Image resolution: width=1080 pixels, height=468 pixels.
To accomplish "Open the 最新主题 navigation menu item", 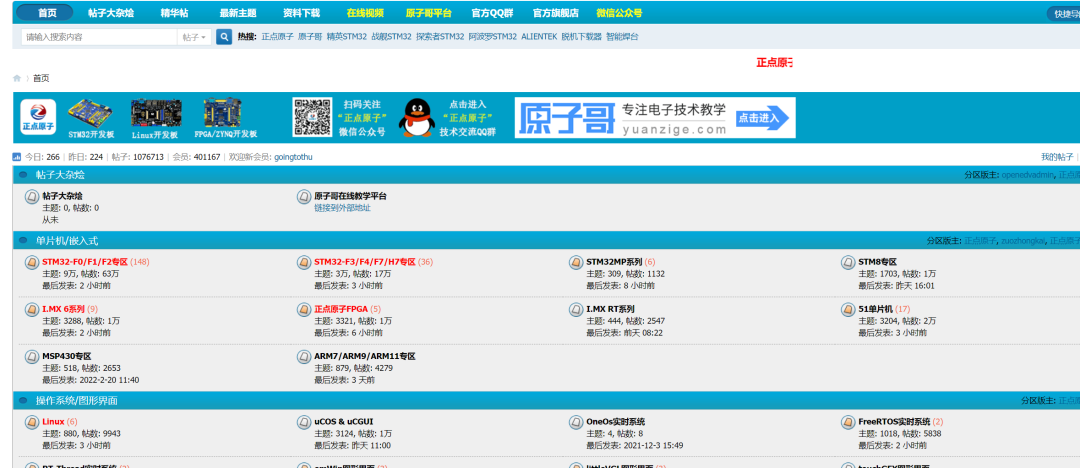I will 238,13.
